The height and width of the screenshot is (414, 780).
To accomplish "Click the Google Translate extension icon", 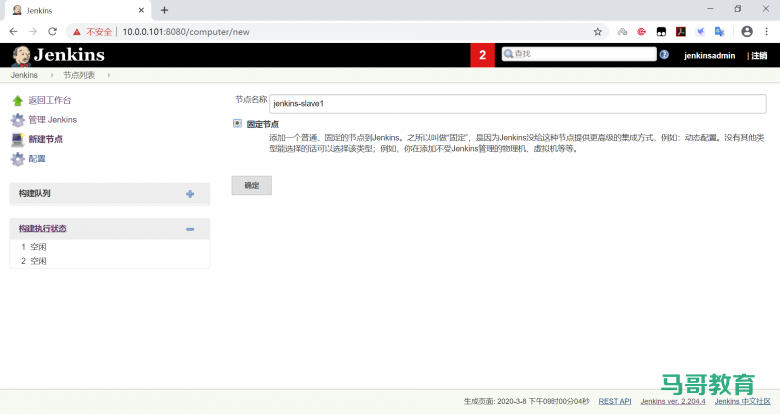I will tap(719, 32).
